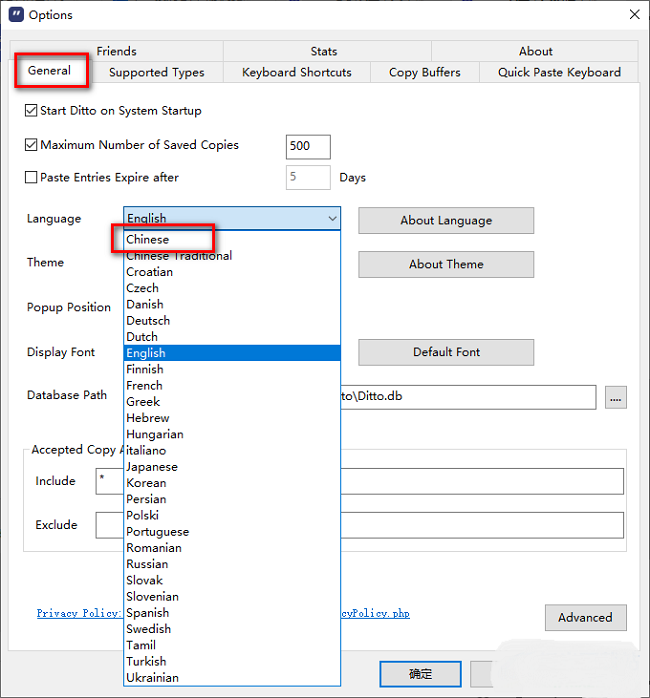Select Finnish language option
Image resolution: width=650 pixels, height=698 pixels.
pos(232,369)
